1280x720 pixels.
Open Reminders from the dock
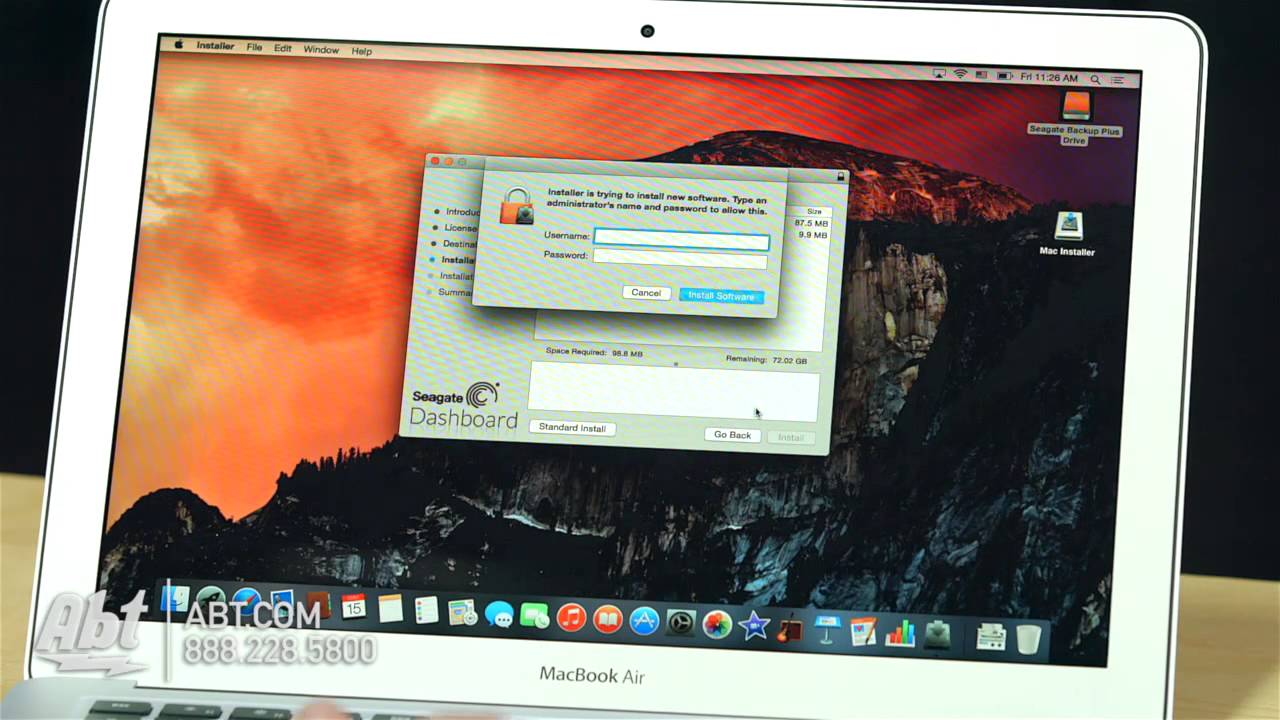coord(426,609)
